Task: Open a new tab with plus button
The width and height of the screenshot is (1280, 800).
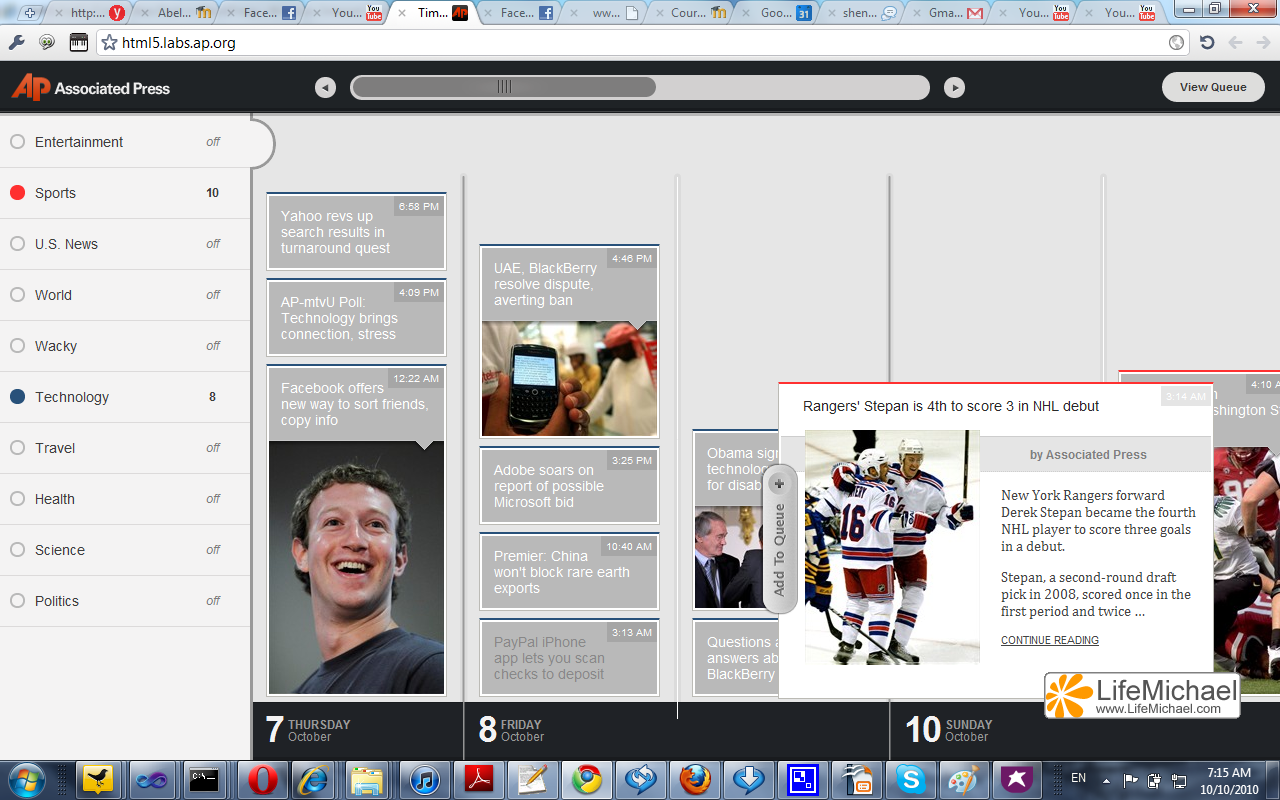Action: click(x=29, y=13)
